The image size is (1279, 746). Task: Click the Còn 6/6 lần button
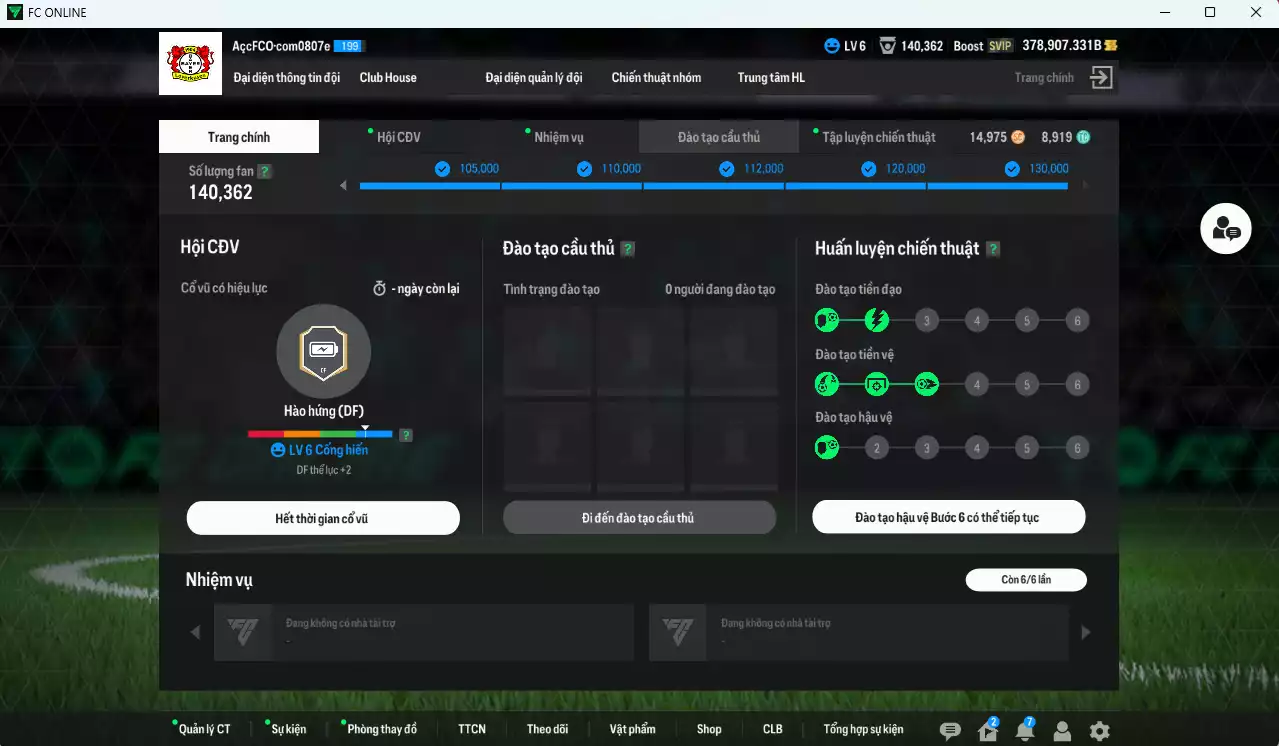tap(1026, 580)
